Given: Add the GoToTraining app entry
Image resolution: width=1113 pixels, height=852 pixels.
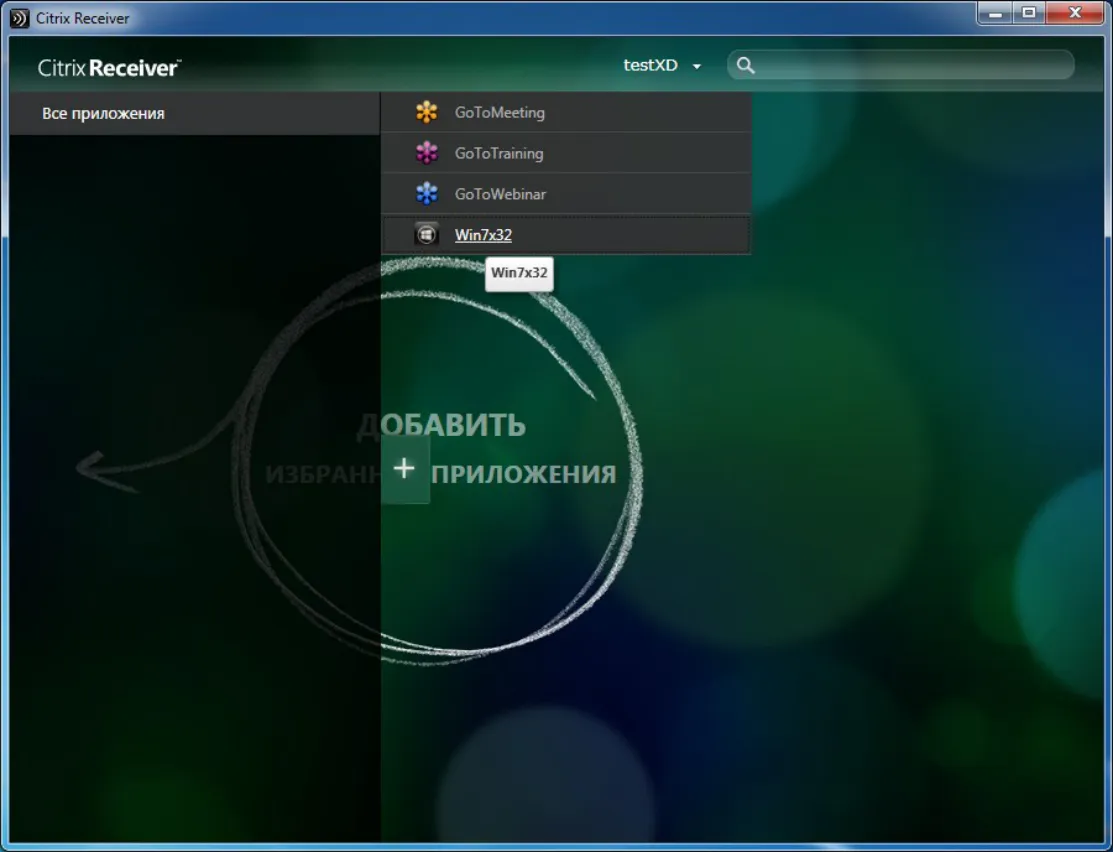Looking at the screenshot, I should pos(566,153).
